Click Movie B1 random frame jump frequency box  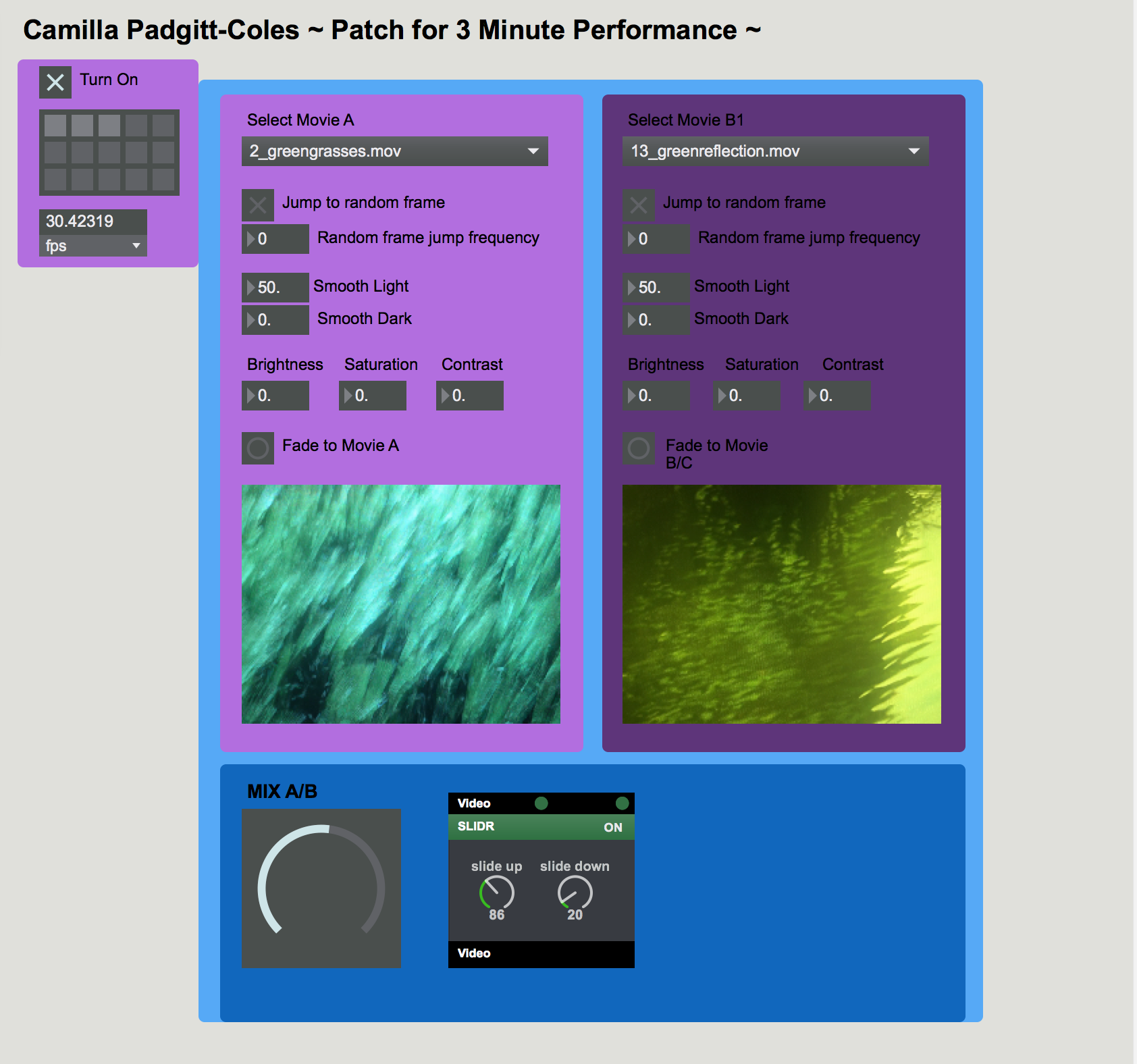[656, 239]
